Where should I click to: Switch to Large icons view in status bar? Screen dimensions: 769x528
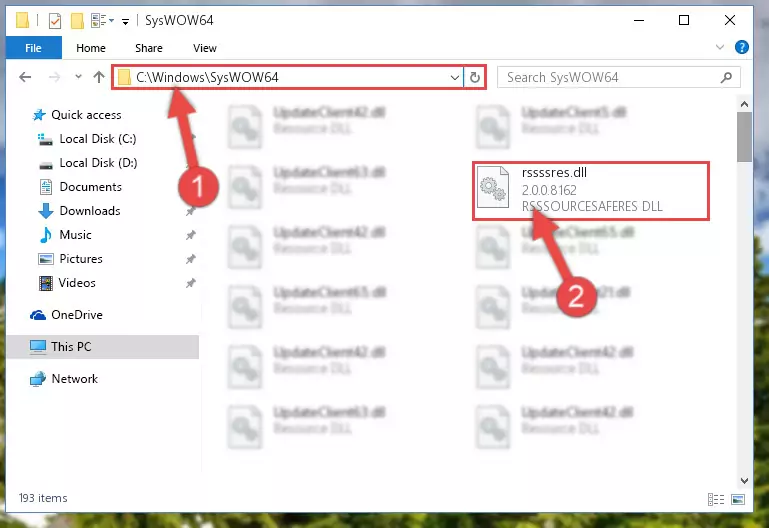738,500
